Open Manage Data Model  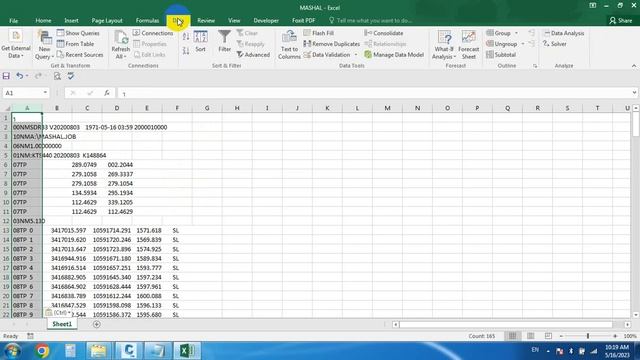tap(394, 54)
